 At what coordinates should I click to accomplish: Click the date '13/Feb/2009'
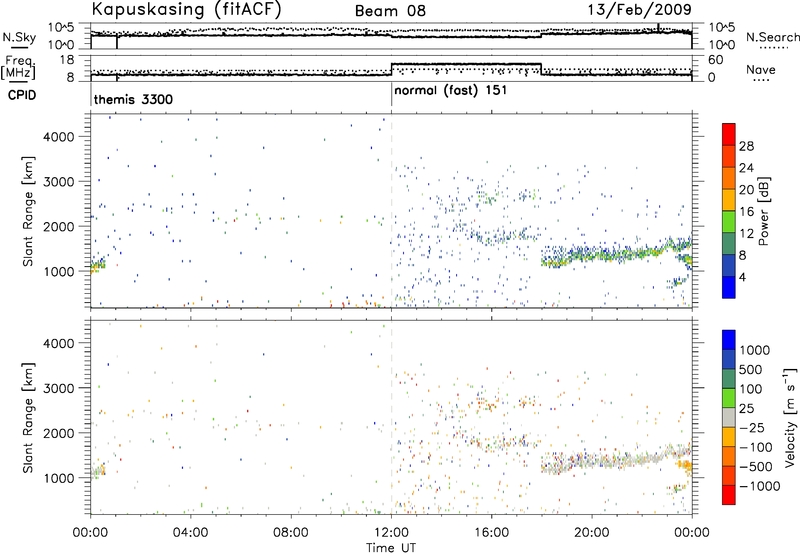[x=640, y=10]
